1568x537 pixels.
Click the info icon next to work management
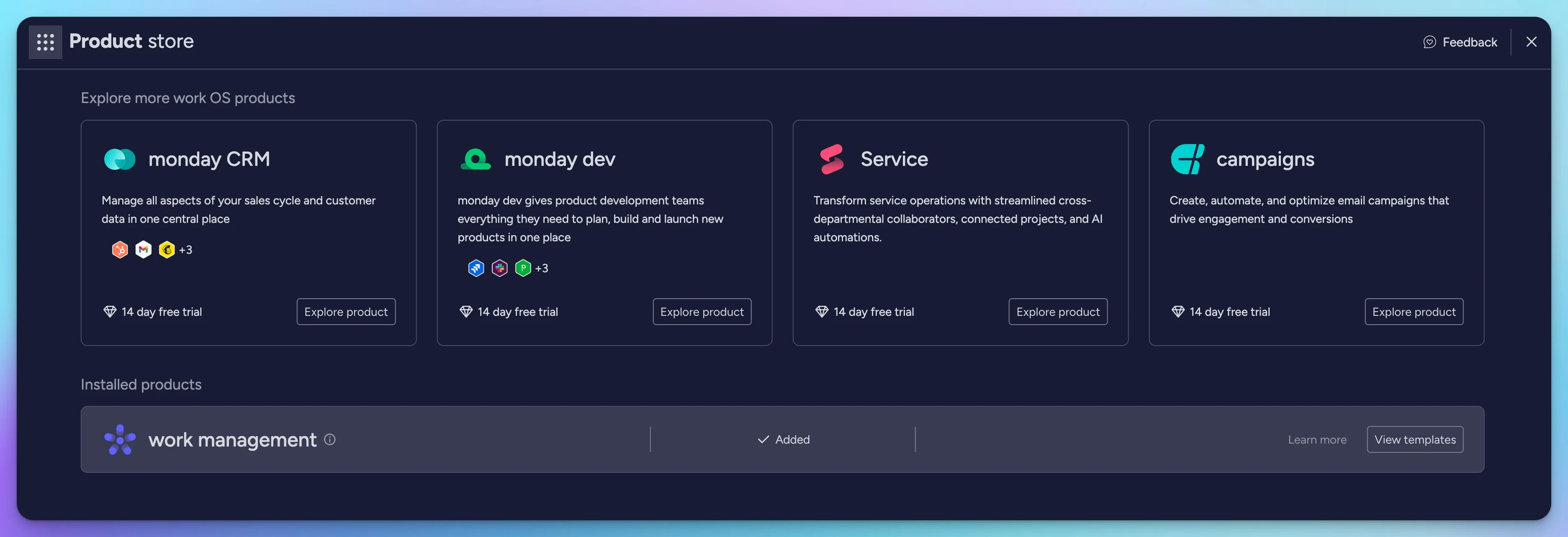click(x=329, y=439)
